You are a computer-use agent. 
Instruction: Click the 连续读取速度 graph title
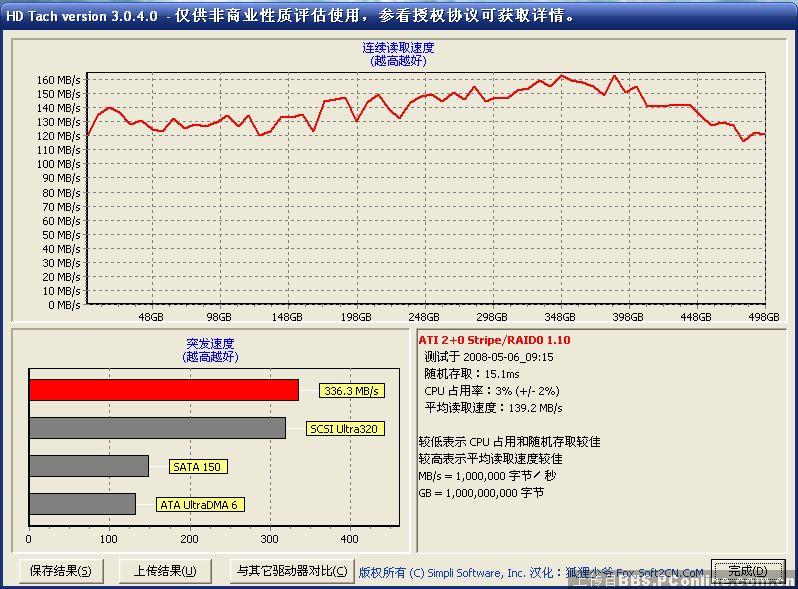point(398,47)
